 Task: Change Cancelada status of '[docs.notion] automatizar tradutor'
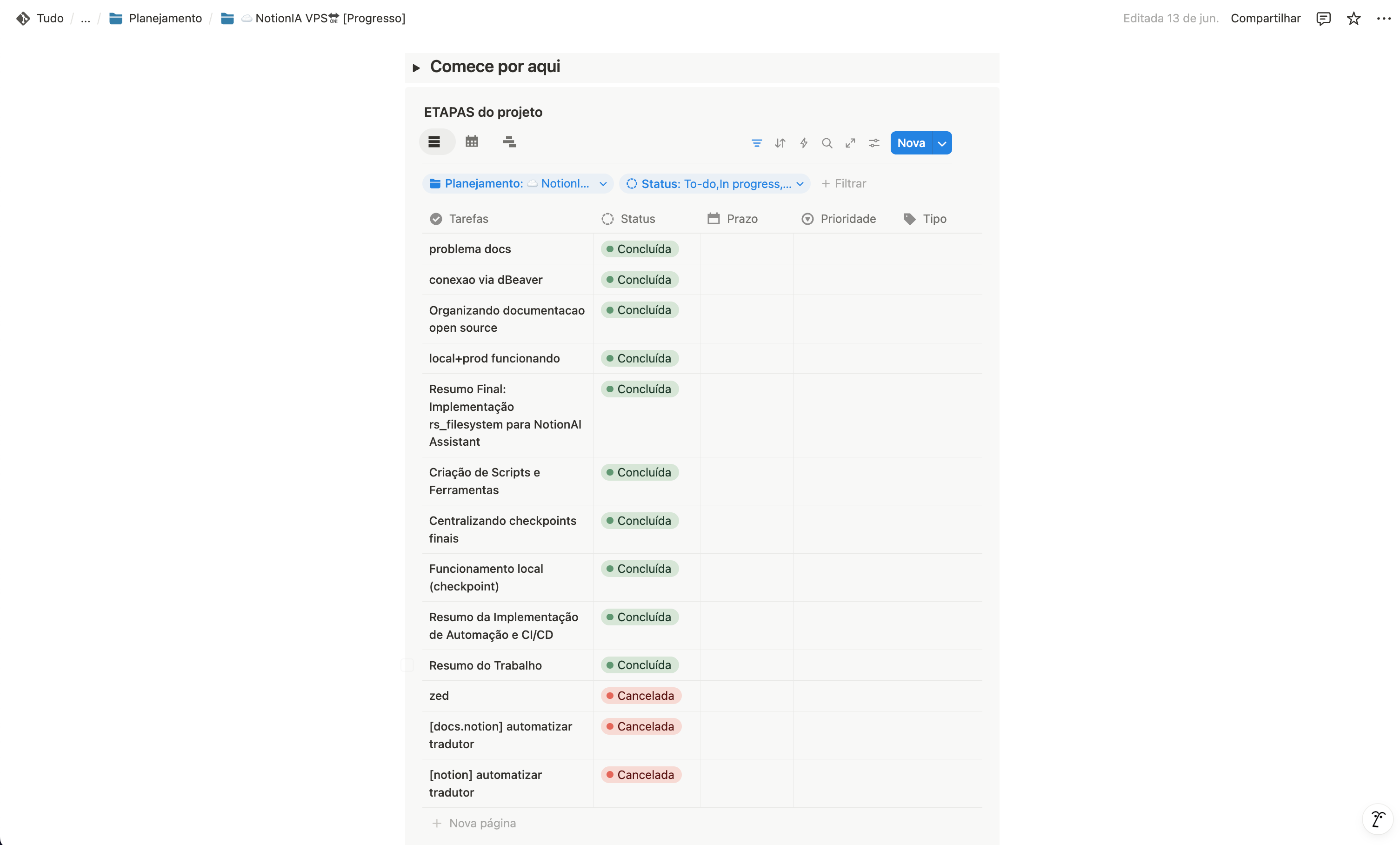pos(641,726)
